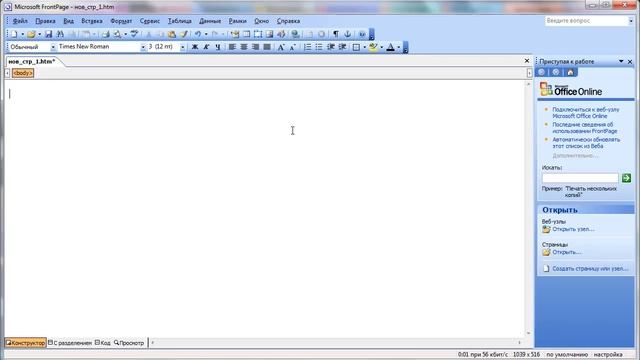Image resolution: width=640 pixels, height=360 pixels.
Task: Justify the paragraph text
Action: [x=267, y=47]
